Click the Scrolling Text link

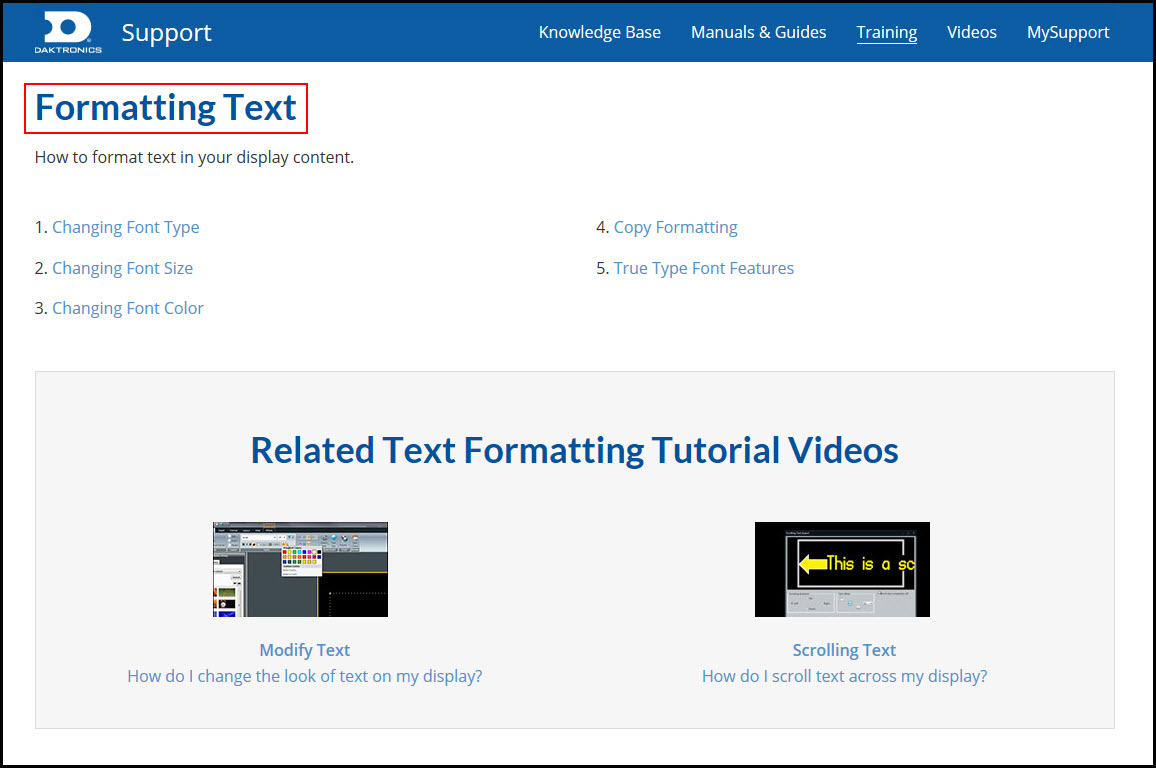pos(843,649)
